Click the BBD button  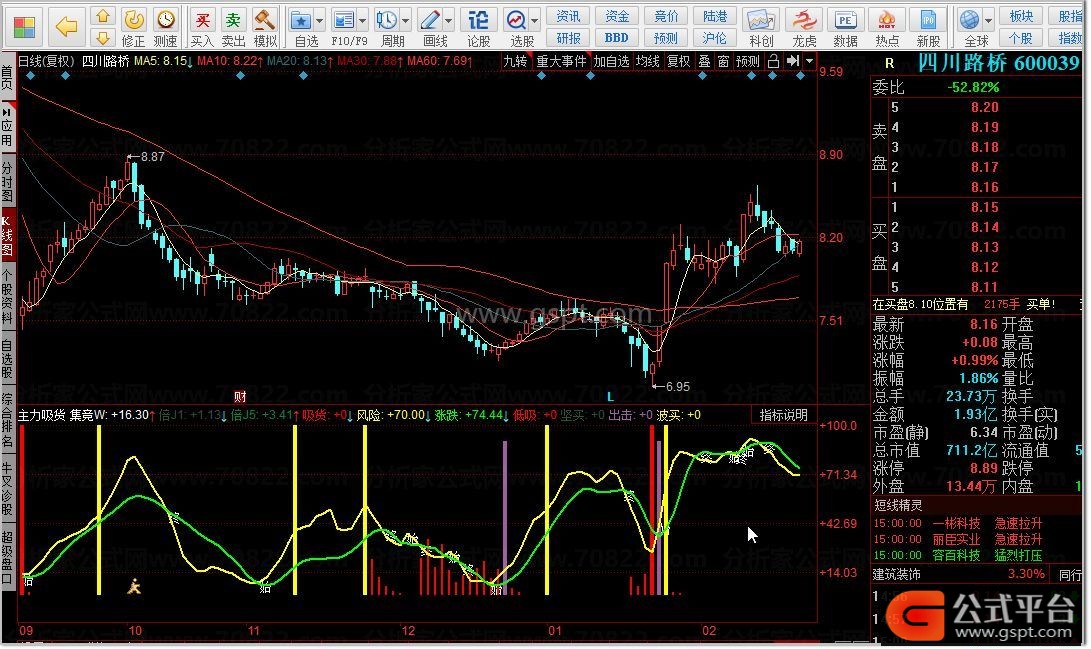click(617, 38)
